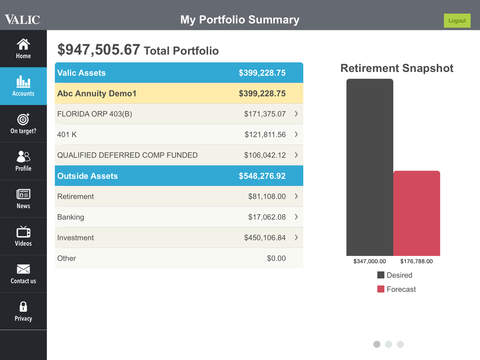Open the Videos TV icon
Image resolution: width=480 pixels, height=360 pixels.
click(23, 232)
